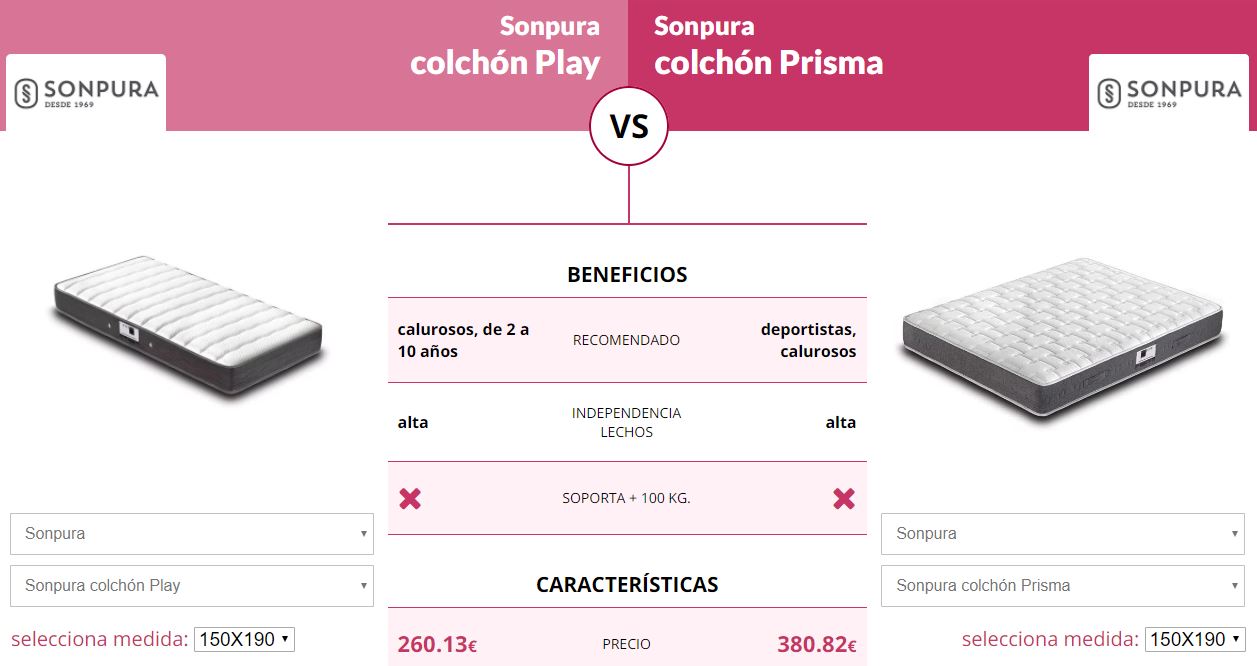Screen dimensions: 1257x666
Task: Click the BENEFICIOS section heading
Action: point(627,275)
